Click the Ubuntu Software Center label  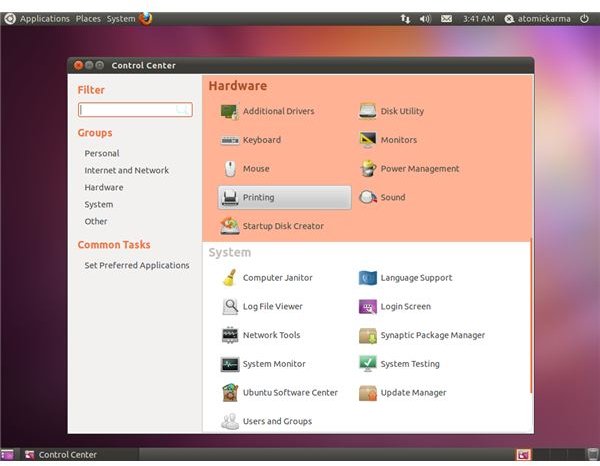[x=290, y=393]
